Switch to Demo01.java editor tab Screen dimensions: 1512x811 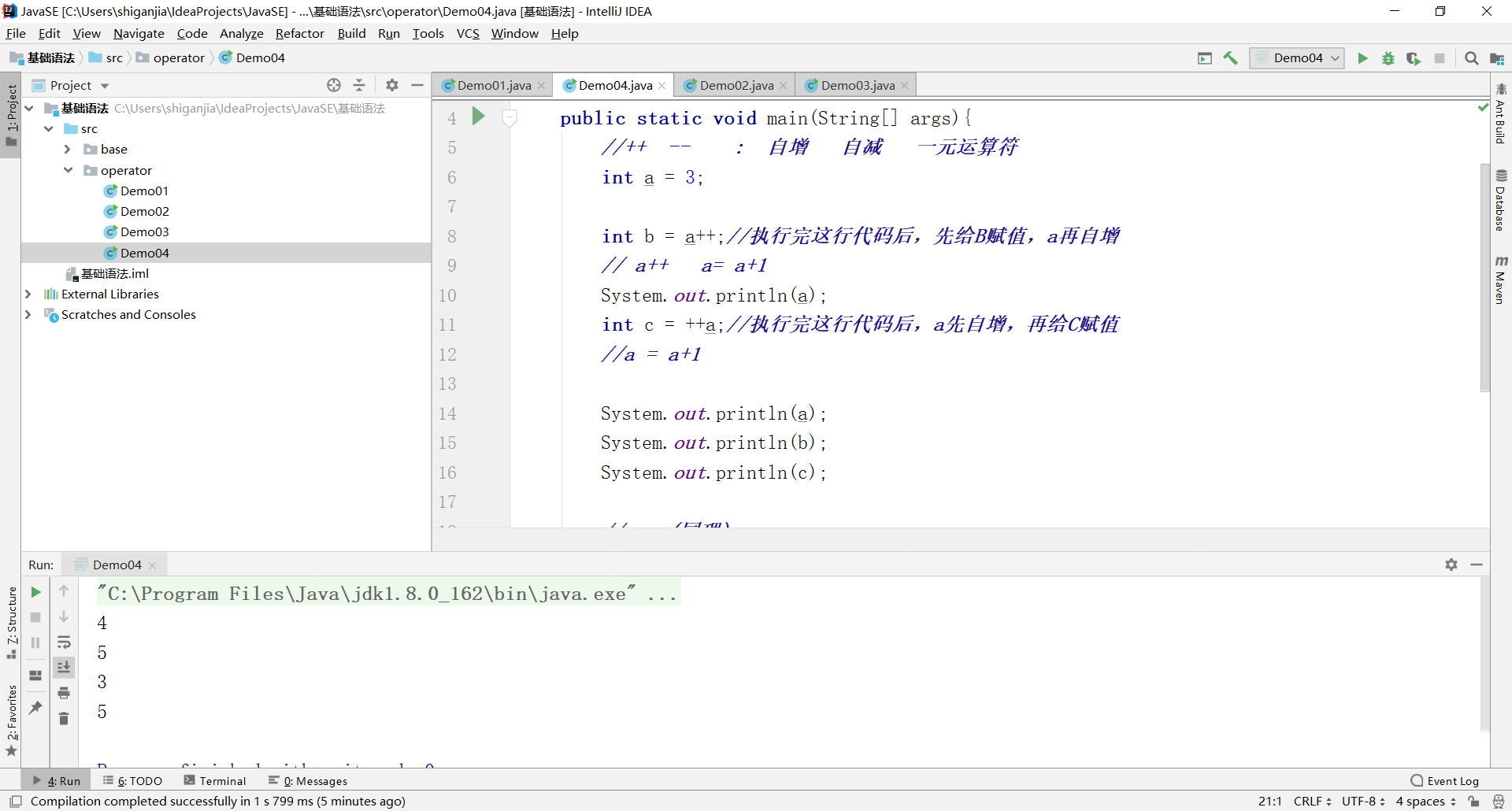pos(494,85)
